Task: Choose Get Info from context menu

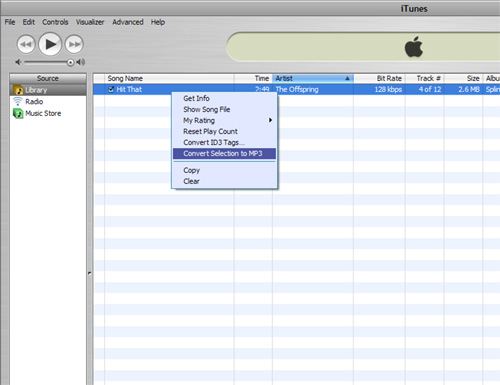Action: click(224, 98)
